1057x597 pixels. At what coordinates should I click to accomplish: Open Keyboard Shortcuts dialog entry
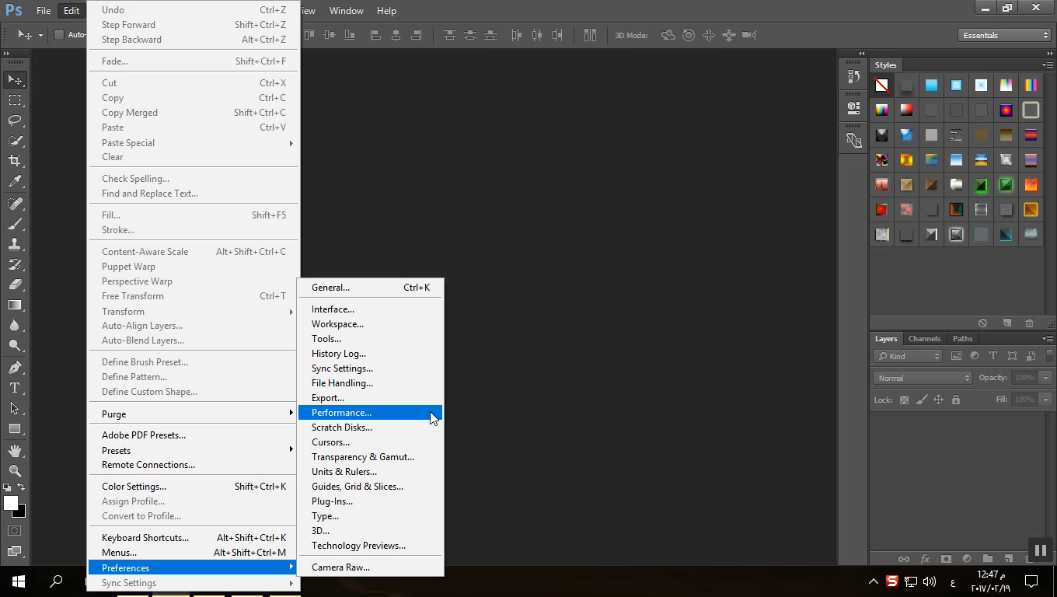pyautogui.click(x=193, y=538)
